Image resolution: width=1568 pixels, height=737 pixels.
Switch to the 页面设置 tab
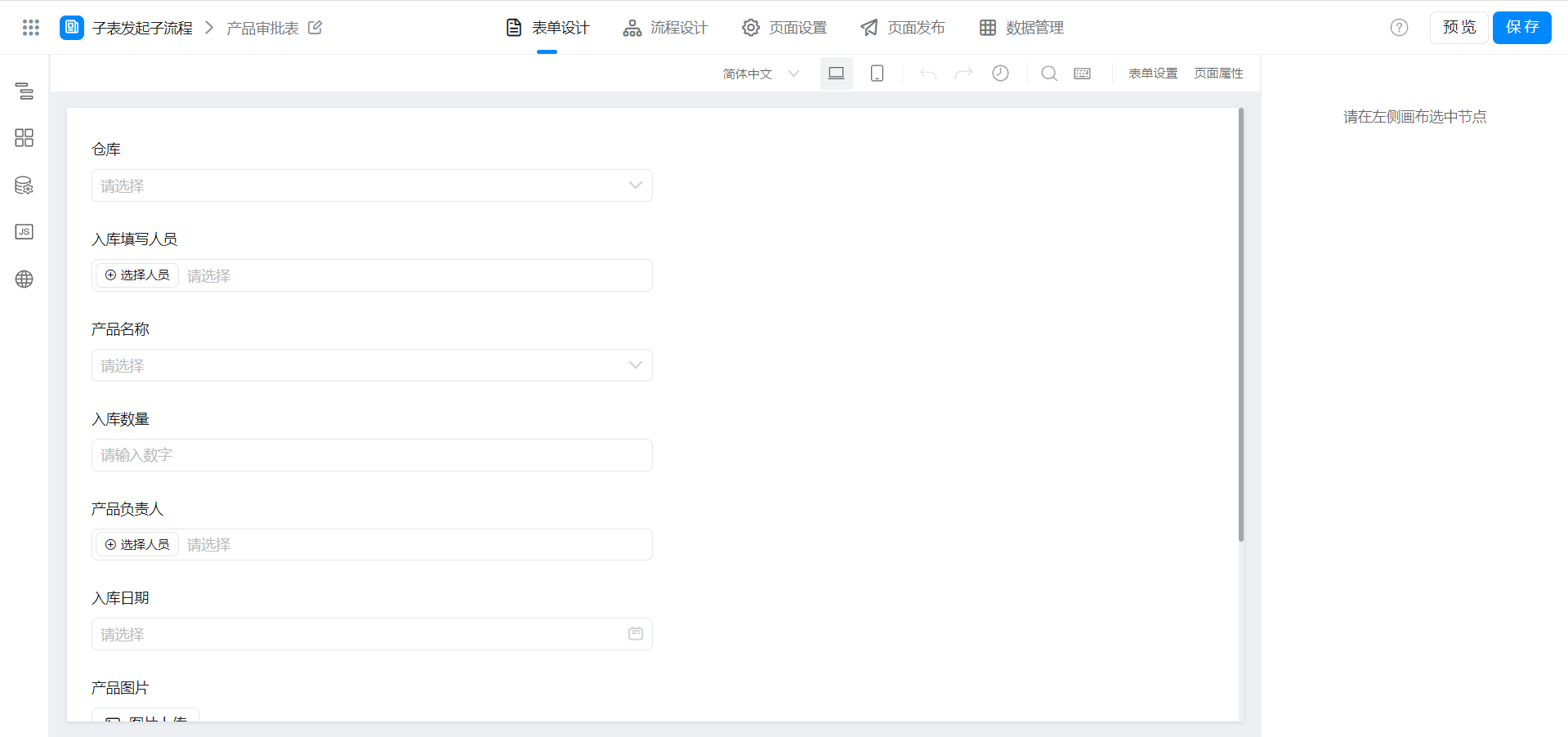click(784, 28)
